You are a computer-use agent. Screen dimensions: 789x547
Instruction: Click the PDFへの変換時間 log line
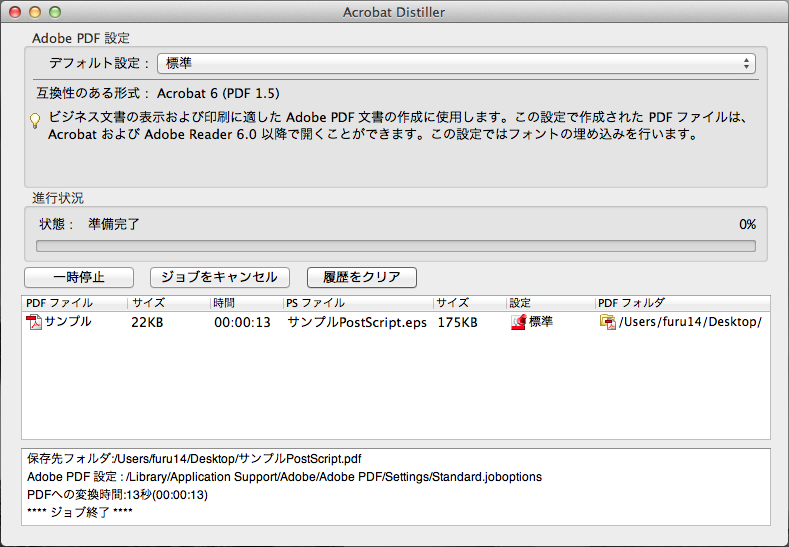click(117, 495)
